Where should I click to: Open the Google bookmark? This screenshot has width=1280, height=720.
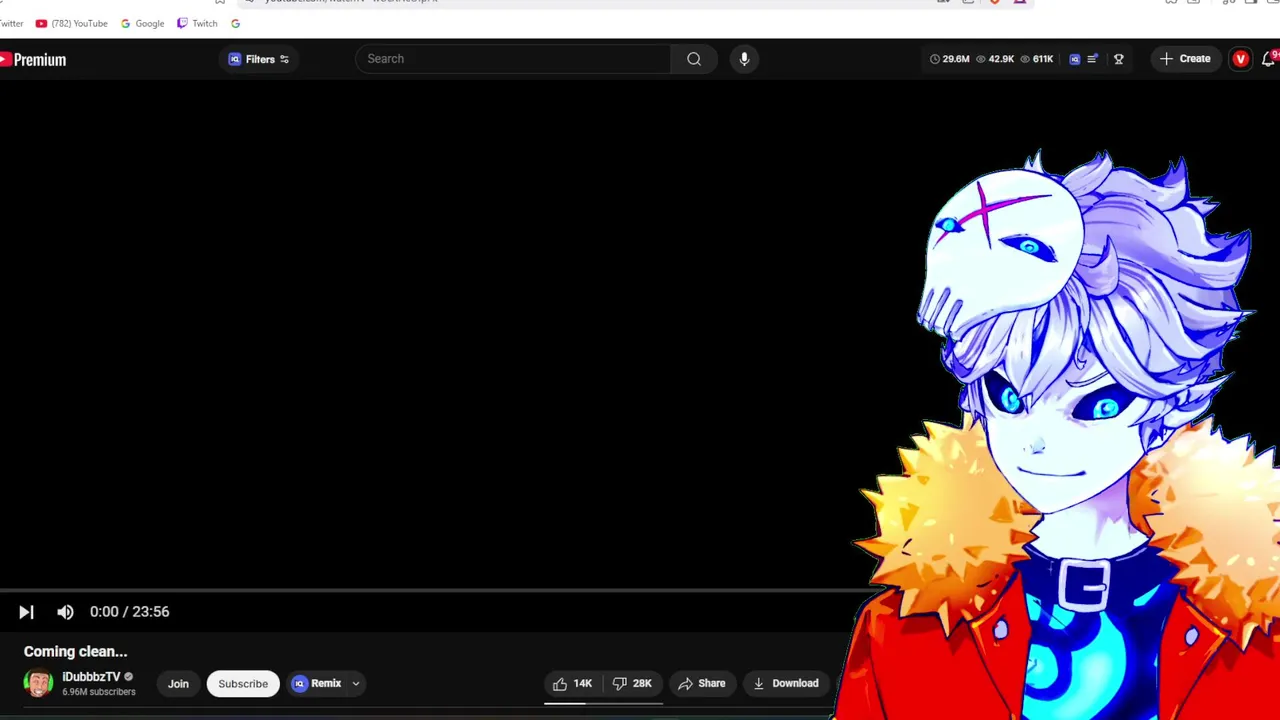tap(142, 23)
